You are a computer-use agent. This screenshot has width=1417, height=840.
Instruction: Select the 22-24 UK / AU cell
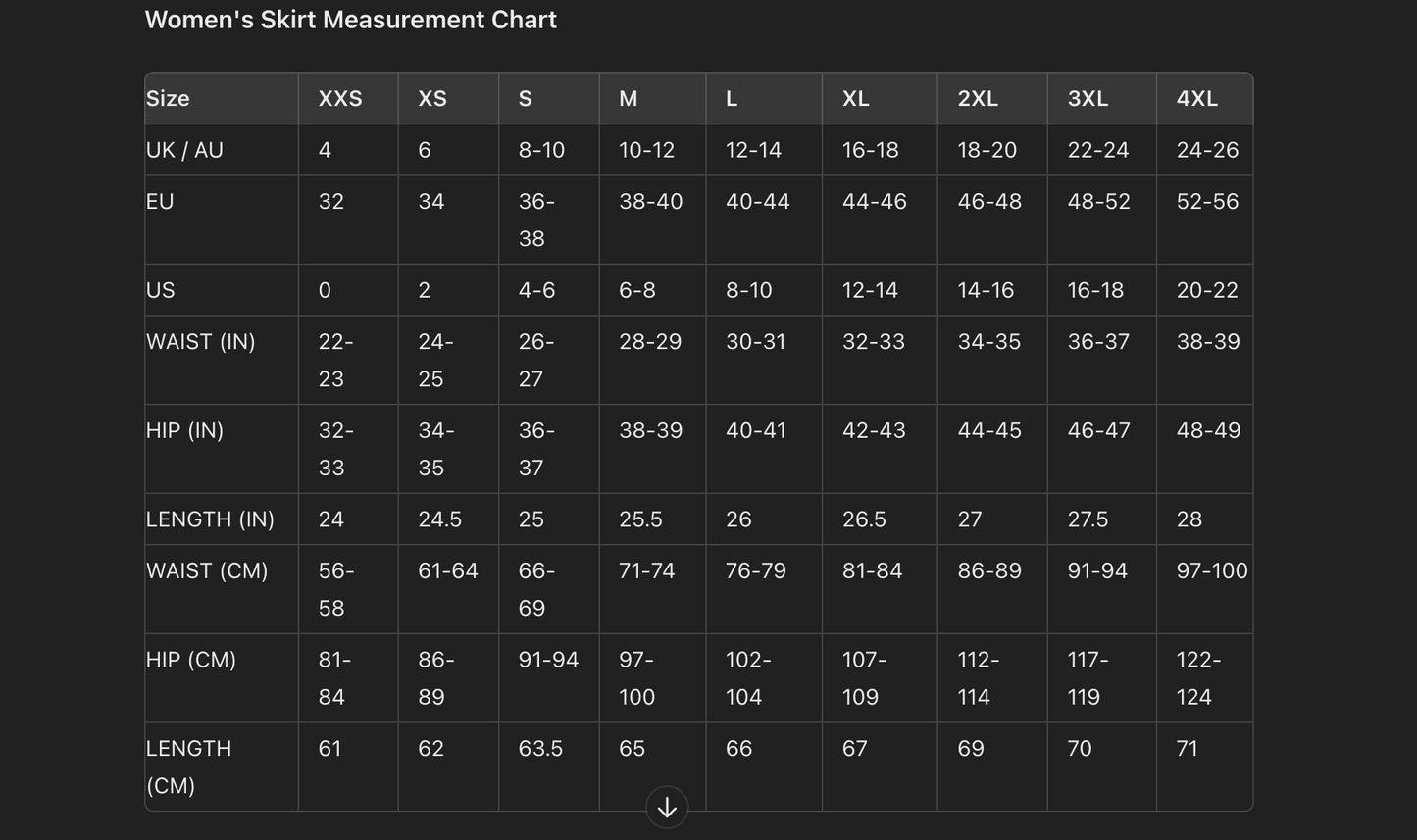click(x=1097, y=150)
